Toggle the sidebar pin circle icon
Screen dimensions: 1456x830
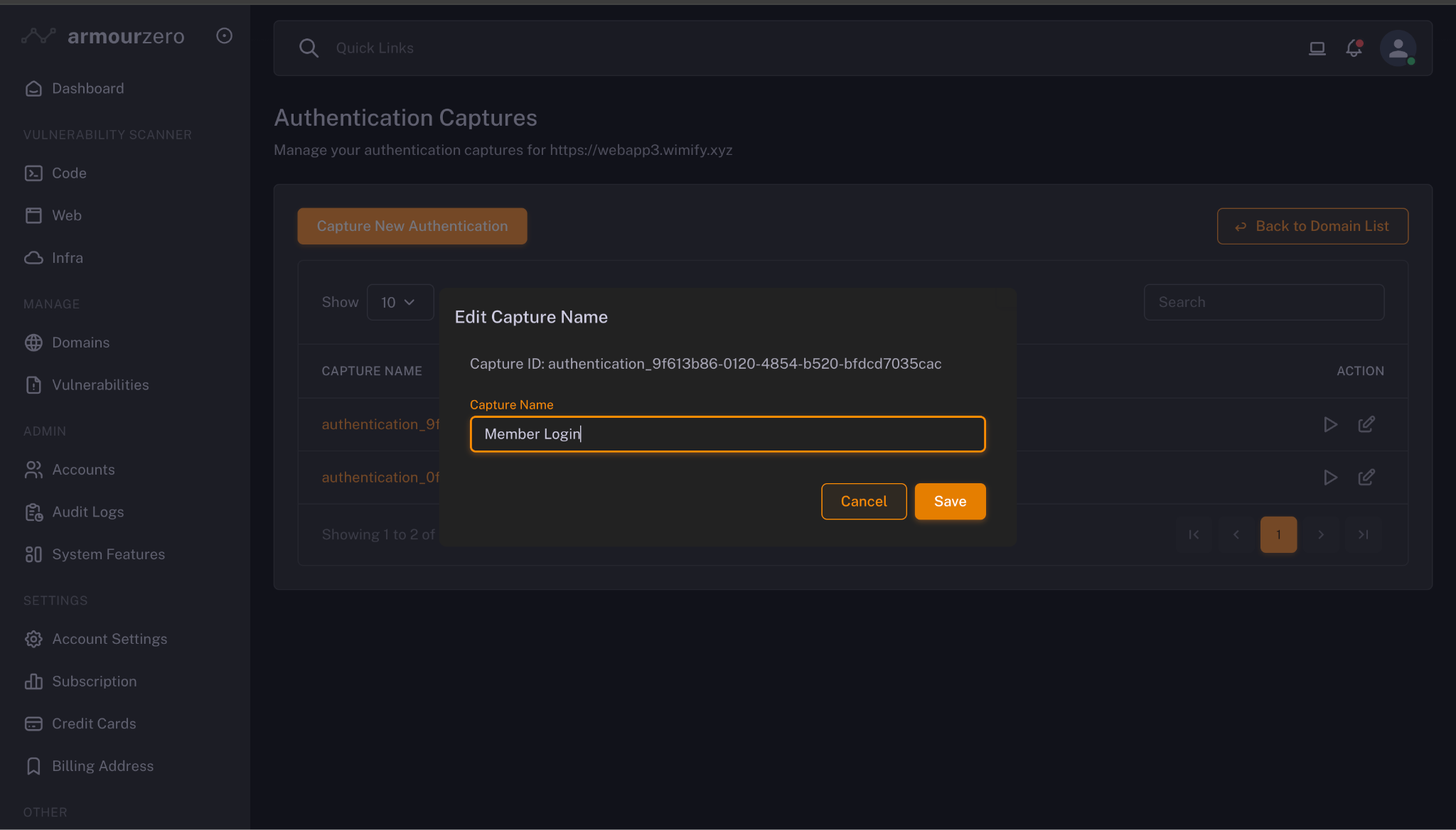pos(224,36)
